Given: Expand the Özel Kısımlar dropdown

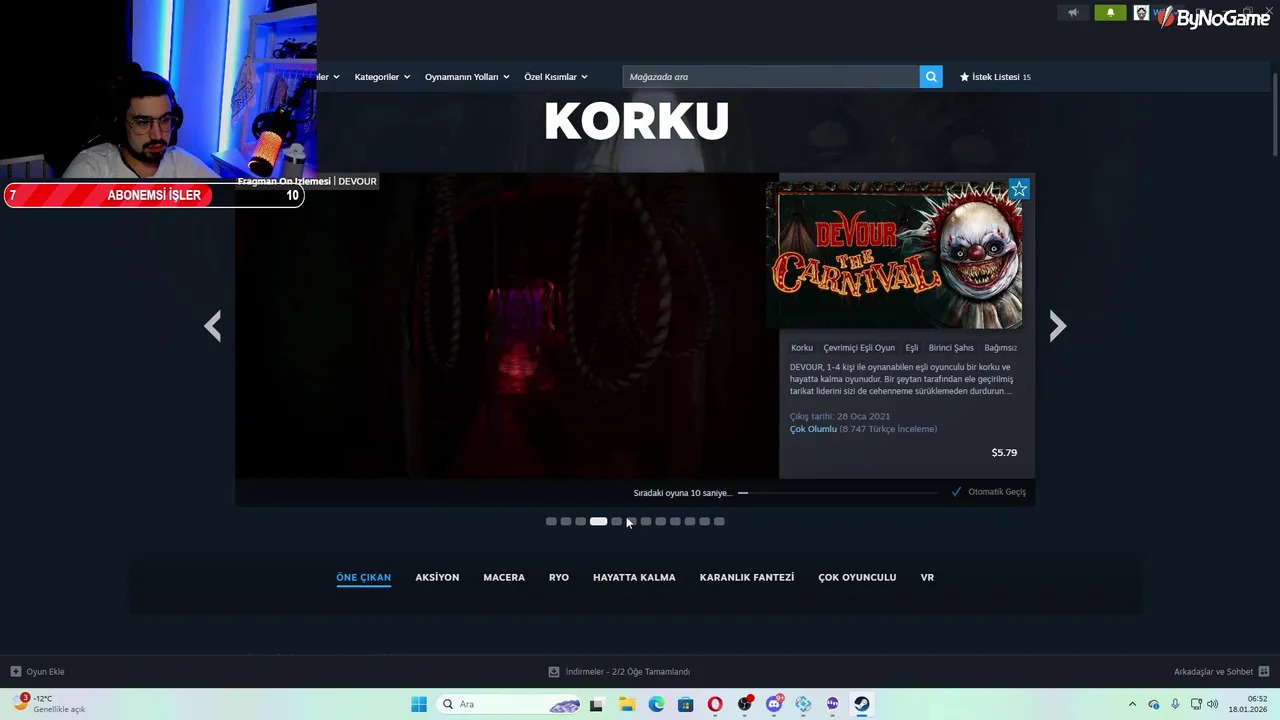Looking at the screenshot, I should click(x=556, y=77).
